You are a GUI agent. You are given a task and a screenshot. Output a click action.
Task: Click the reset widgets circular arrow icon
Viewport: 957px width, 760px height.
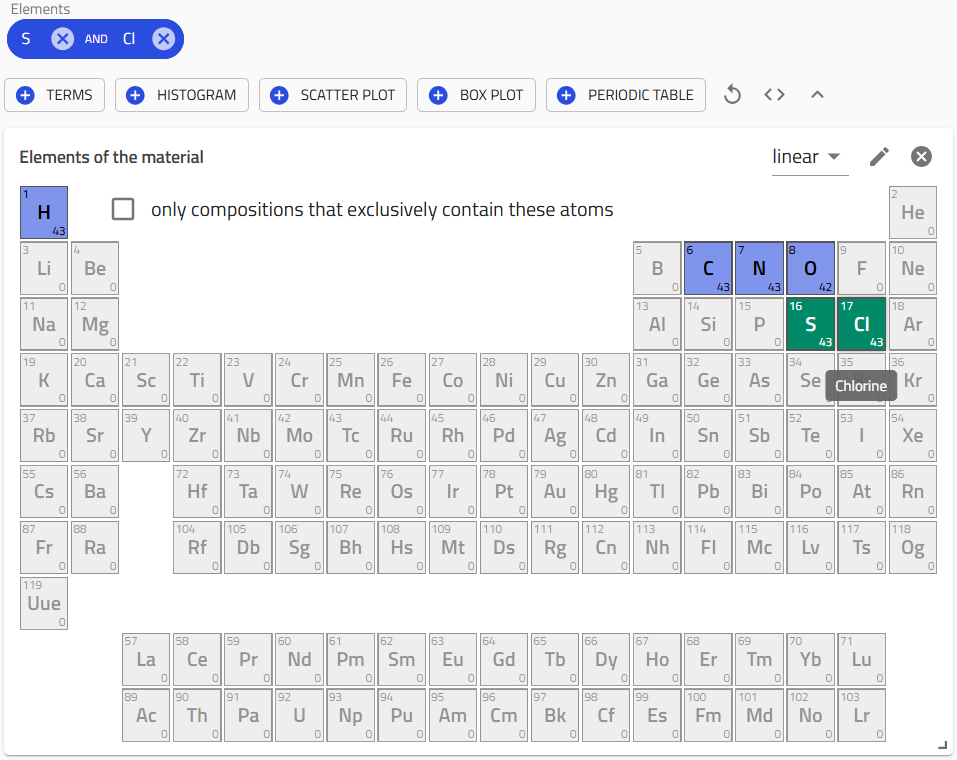coord(732,95)
